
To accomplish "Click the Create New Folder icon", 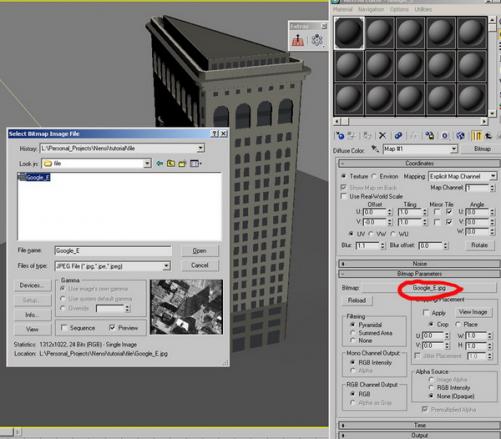I will tap(182, 163).
